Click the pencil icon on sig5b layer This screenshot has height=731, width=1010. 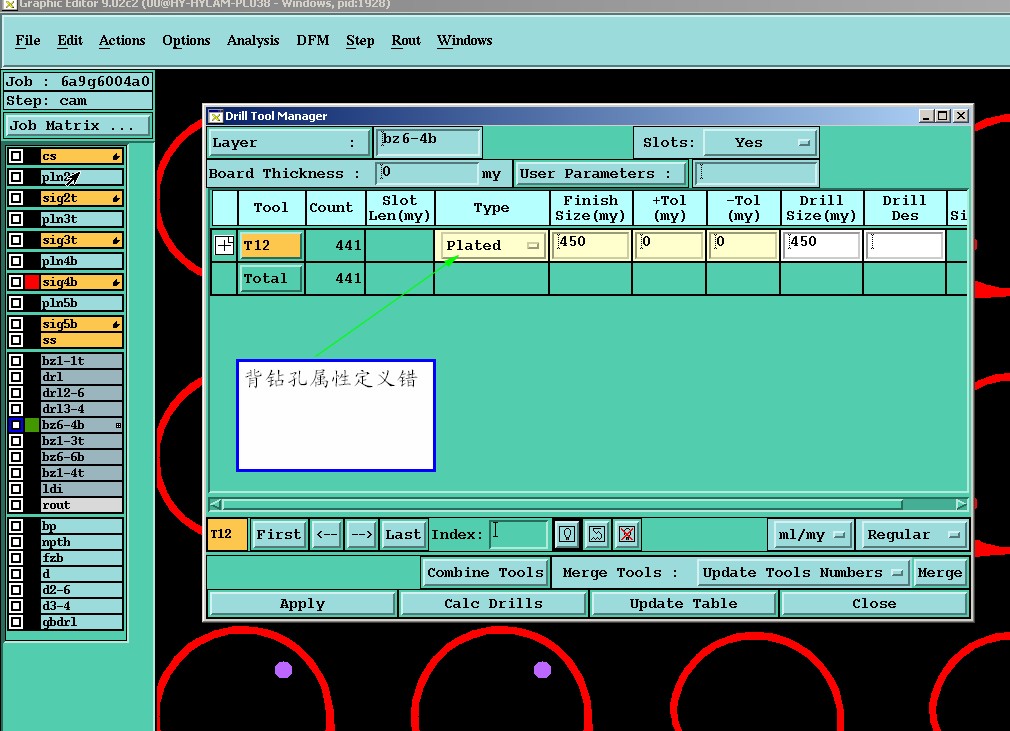pyautogui.click(x=116, y=324)
